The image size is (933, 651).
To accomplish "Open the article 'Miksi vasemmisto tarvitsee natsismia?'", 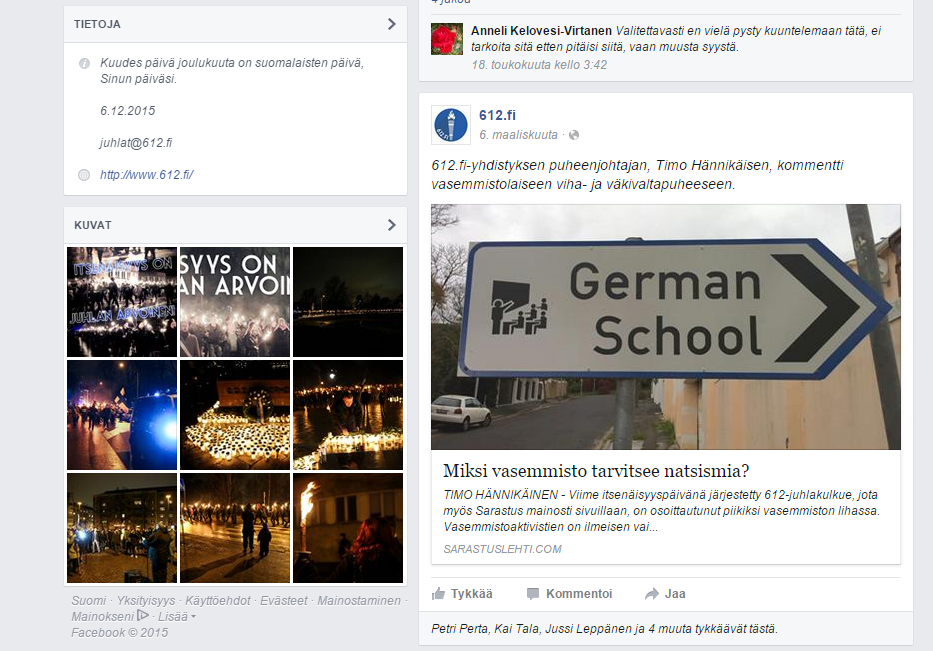I will [596, 471].
